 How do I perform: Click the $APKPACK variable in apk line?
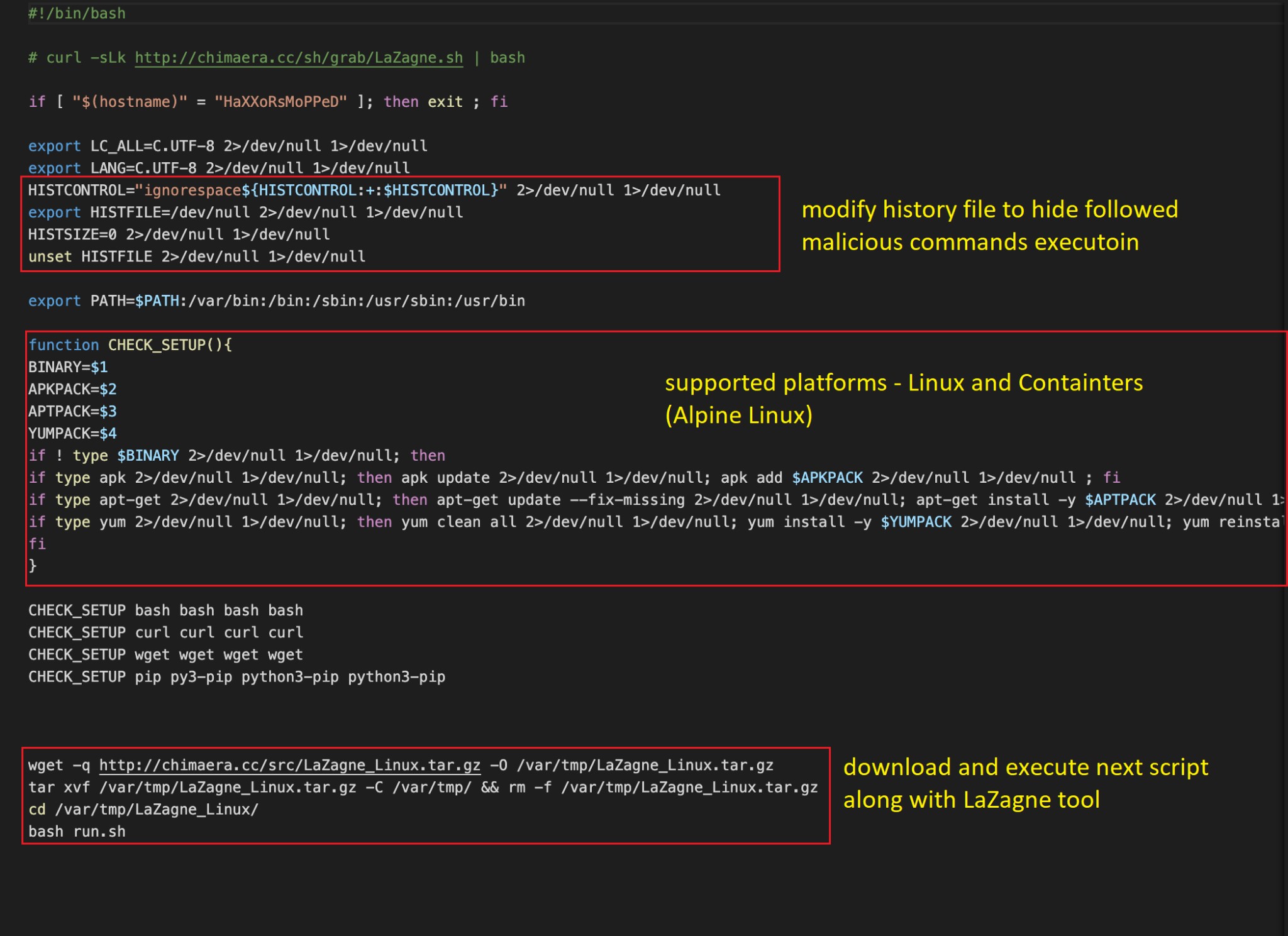[827, 478]
